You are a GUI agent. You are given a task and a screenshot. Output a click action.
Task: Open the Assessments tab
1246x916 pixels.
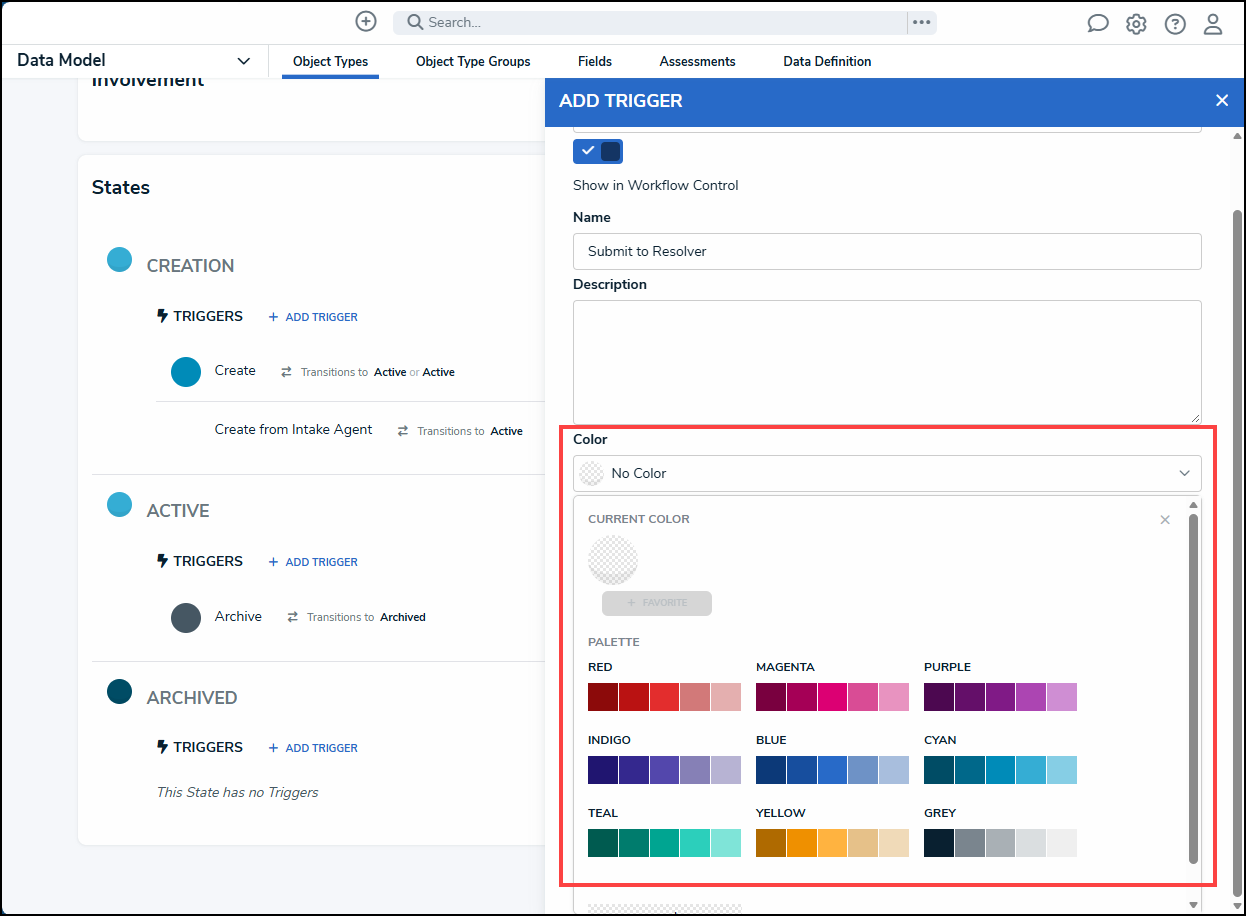click(x=697, y=61)
